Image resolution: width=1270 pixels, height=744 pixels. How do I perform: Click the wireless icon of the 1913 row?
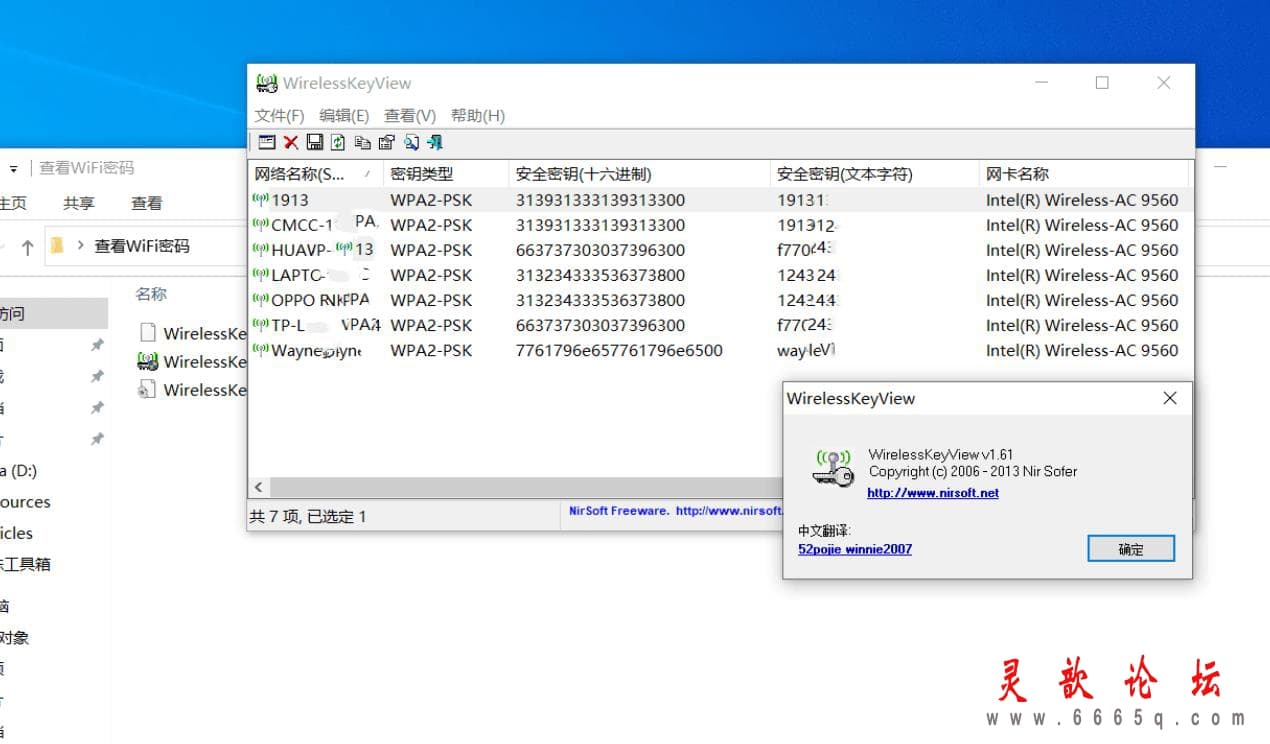point(261,199)
